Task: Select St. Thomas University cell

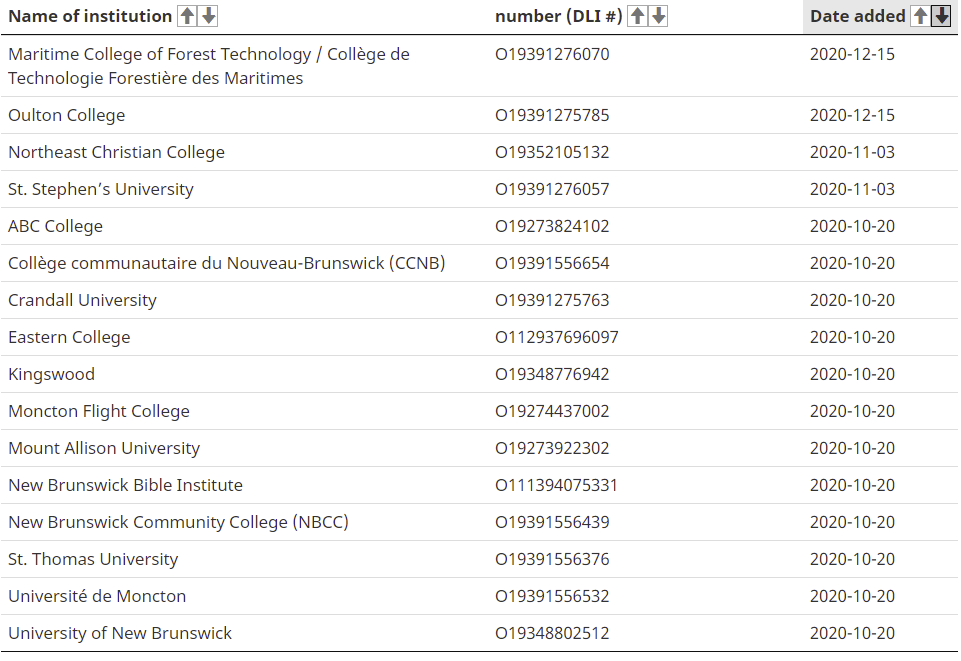Action: point(93,559)
